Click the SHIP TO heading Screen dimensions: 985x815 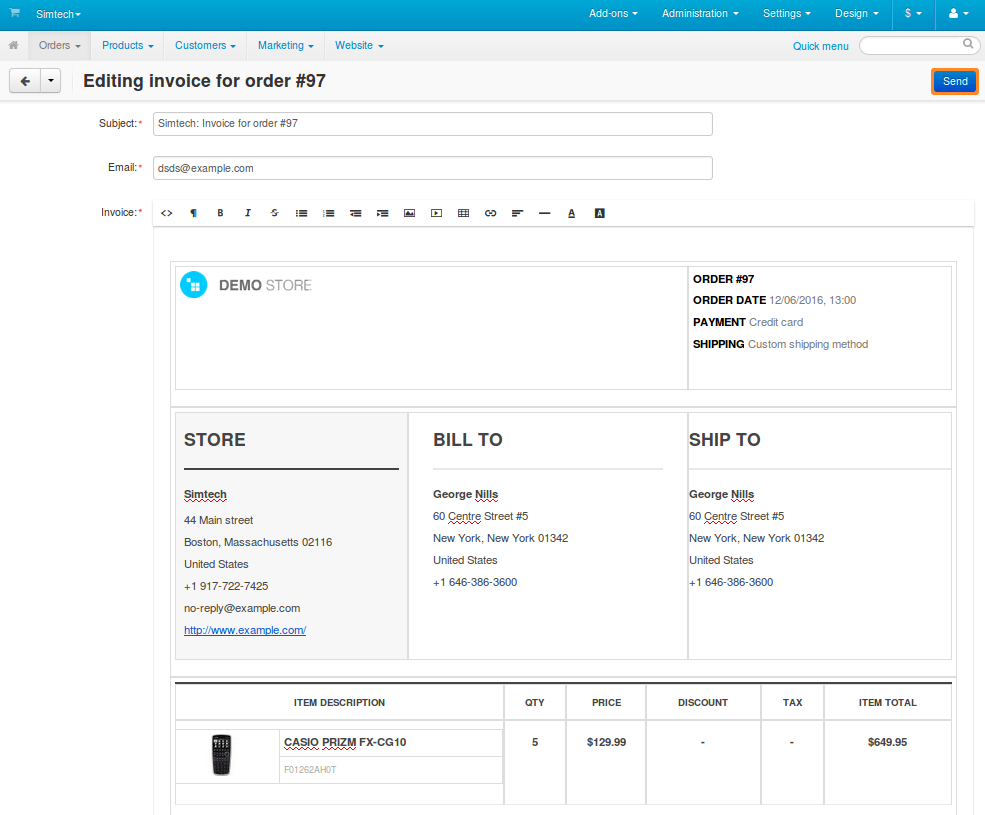(724, 440)
